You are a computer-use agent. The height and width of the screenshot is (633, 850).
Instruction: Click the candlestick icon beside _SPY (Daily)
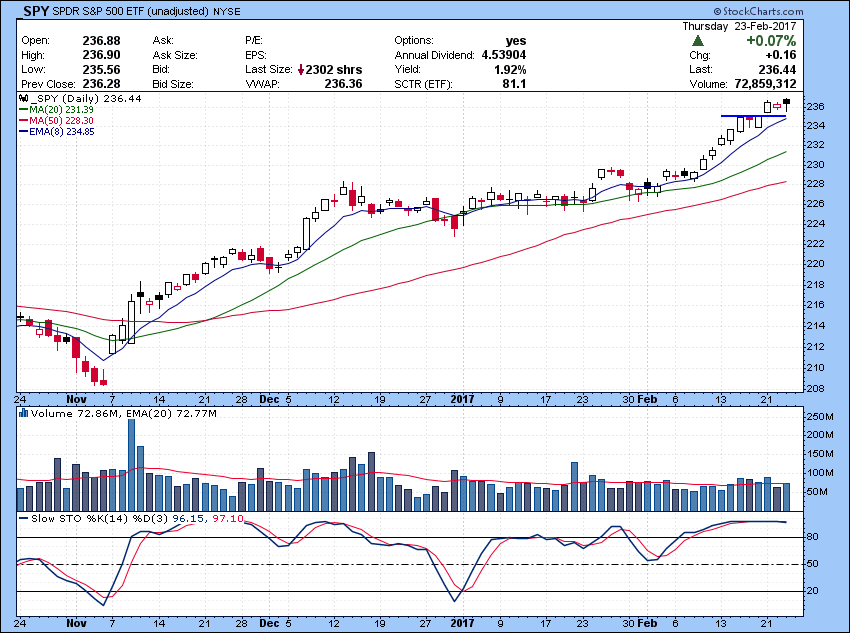[x=23, y=99]
